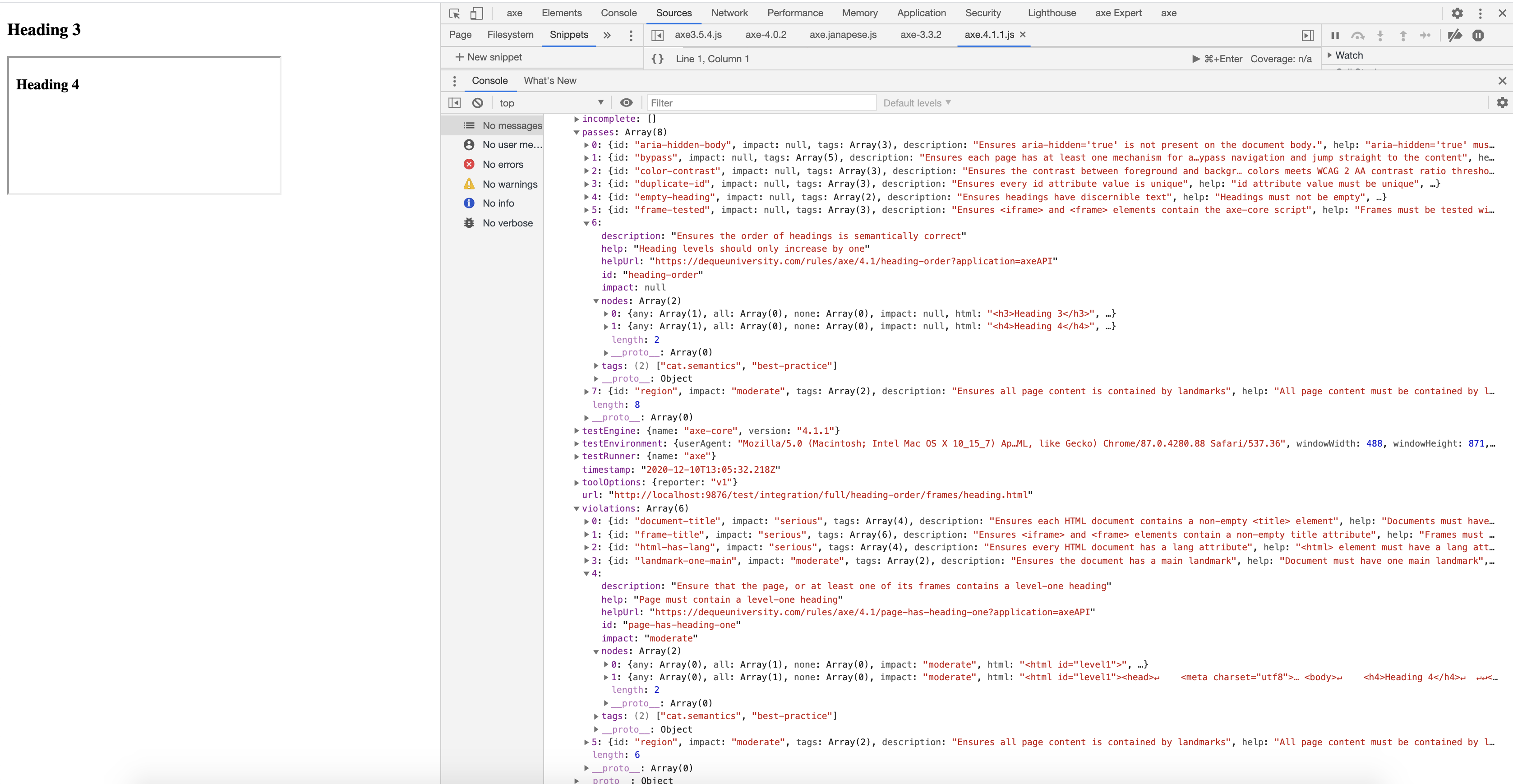Expand the testEngine object entry
This screenshot has width=1513, height=784.
coord(577,430)
